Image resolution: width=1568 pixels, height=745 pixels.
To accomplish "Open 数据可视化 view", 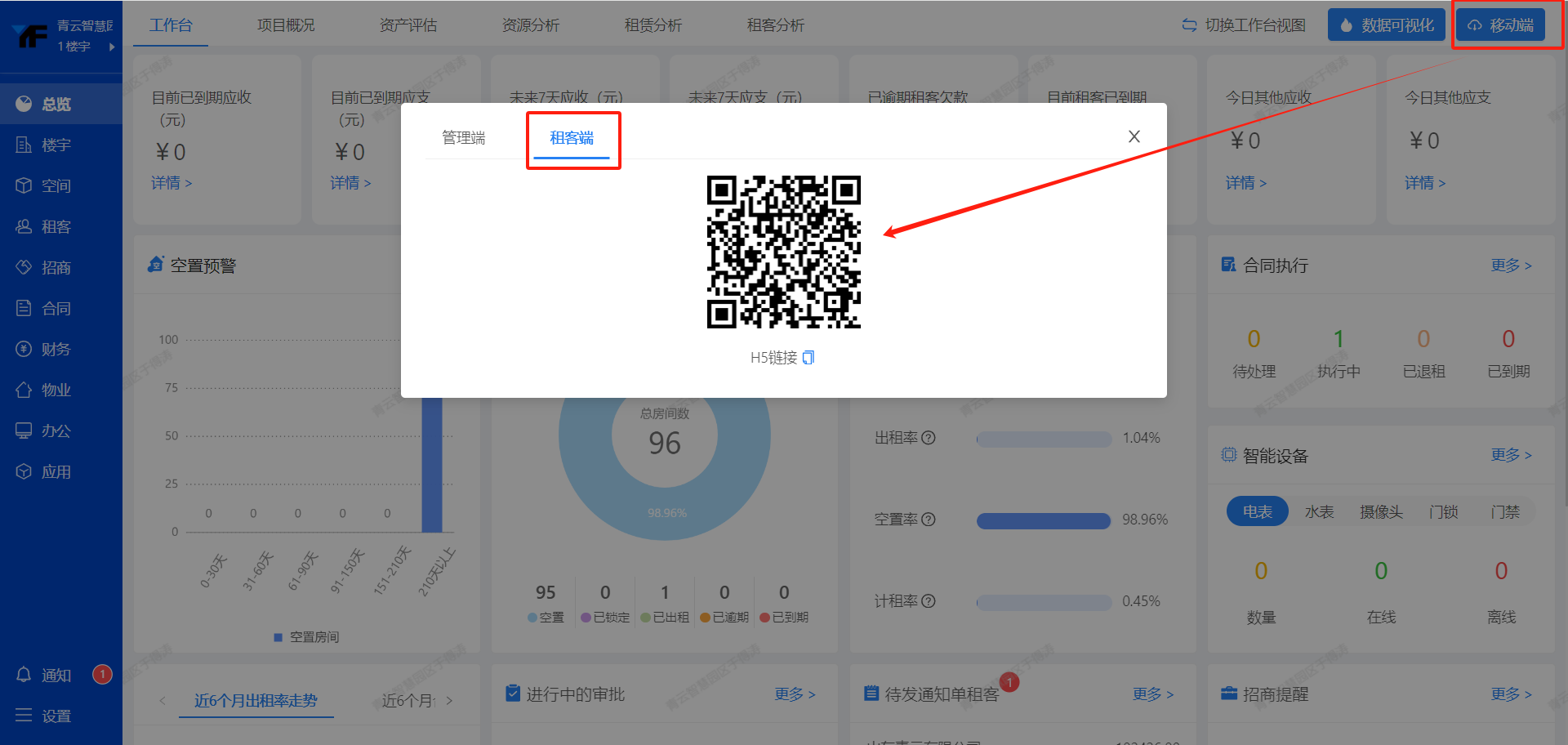I will click(1386, 25).
